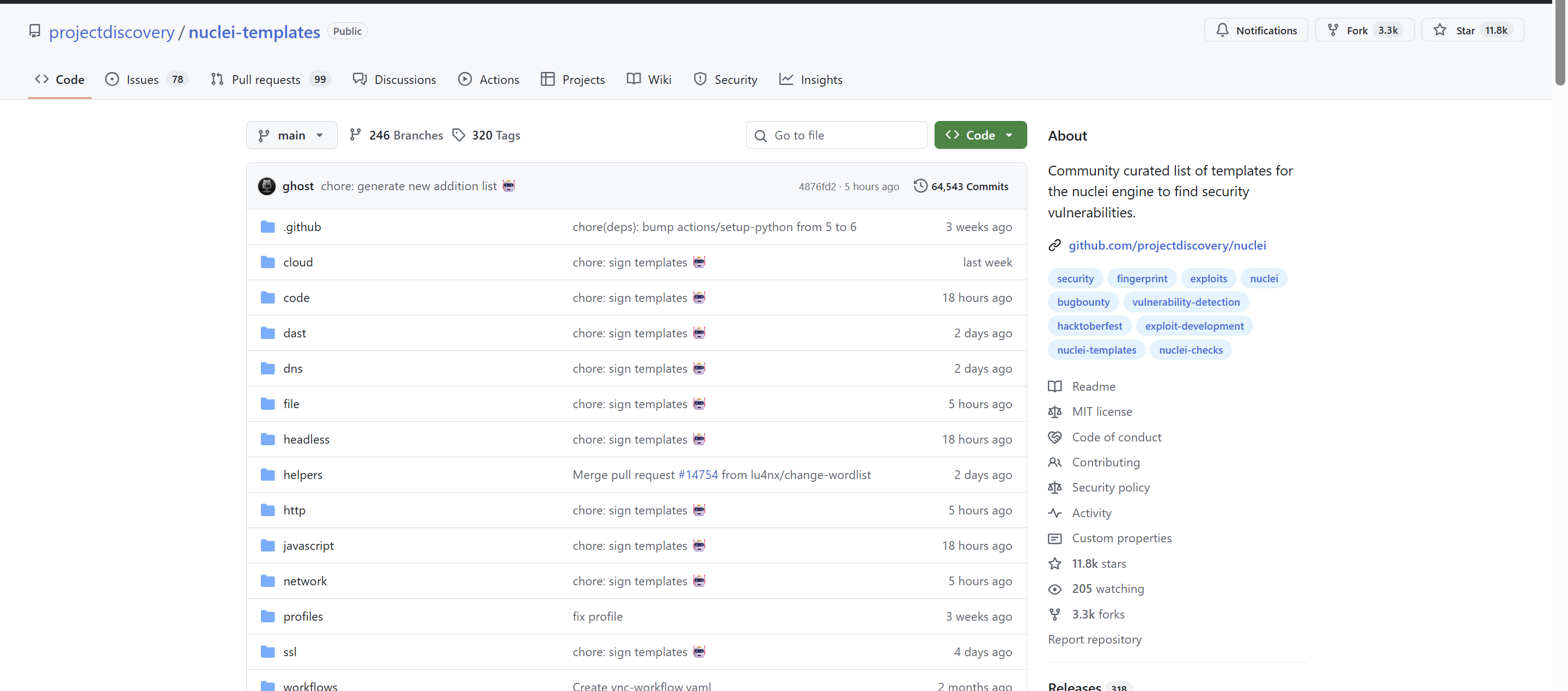Click the repository icon beside projectdiscovery
Image resolution: width=1568 pixels, height=691 pixels.
coord(35,31)
